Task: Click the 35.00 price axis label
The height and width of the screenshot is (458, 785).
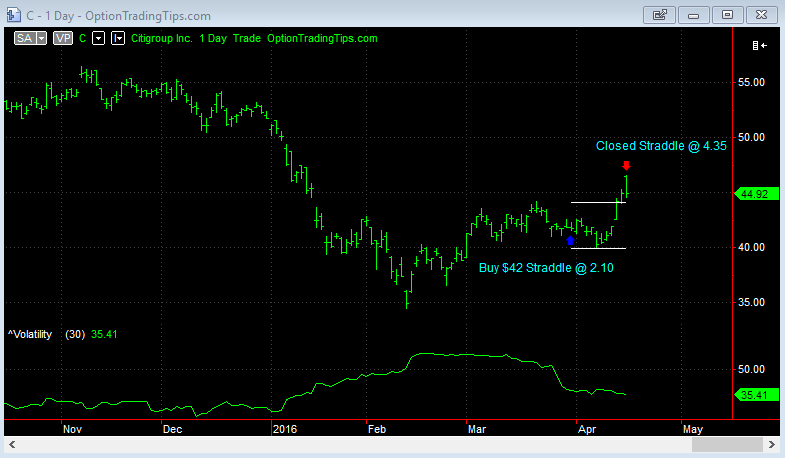Action: [751, 302]
